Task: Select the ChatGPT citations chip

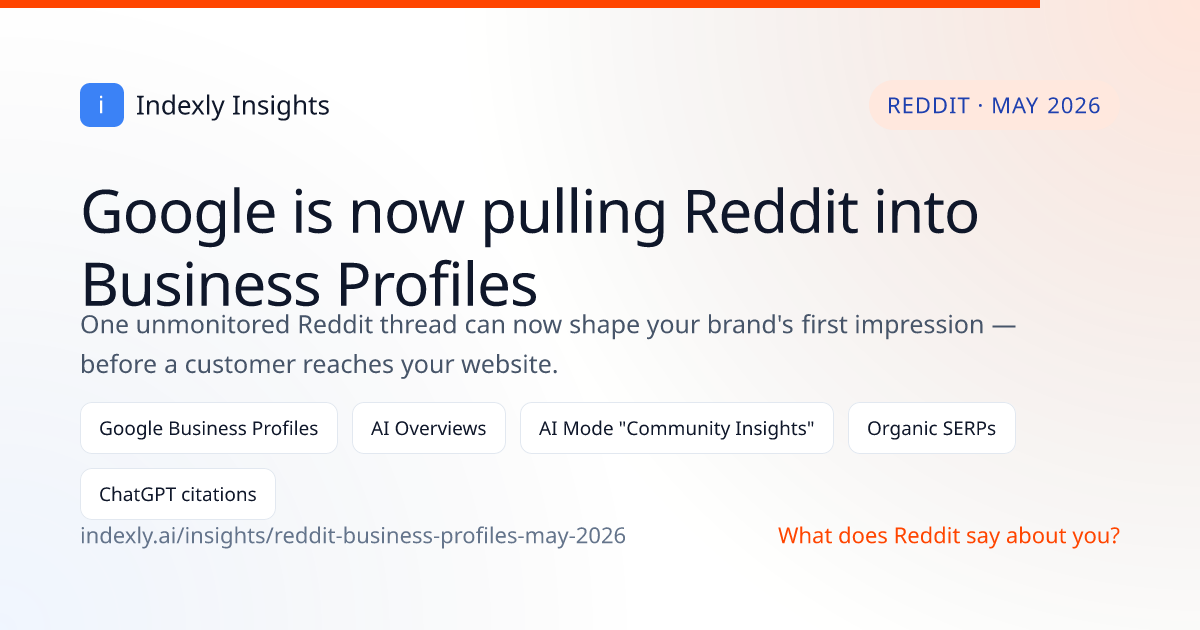Action: (x=178, y=494)
